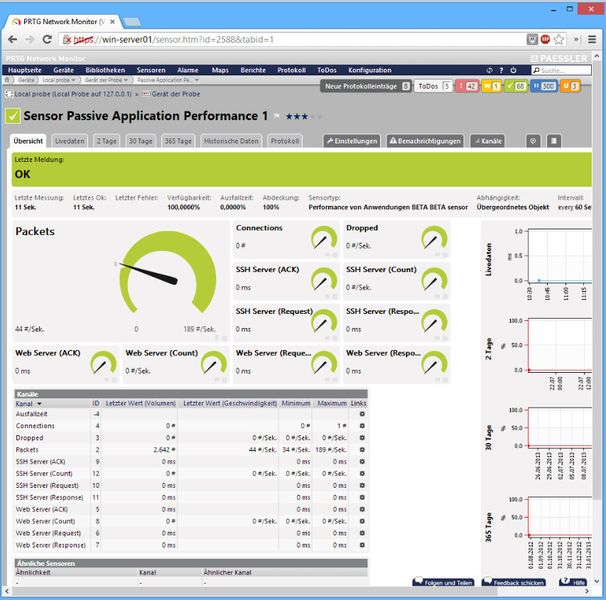Bookmark this page with the star icon

coord(559,39)
